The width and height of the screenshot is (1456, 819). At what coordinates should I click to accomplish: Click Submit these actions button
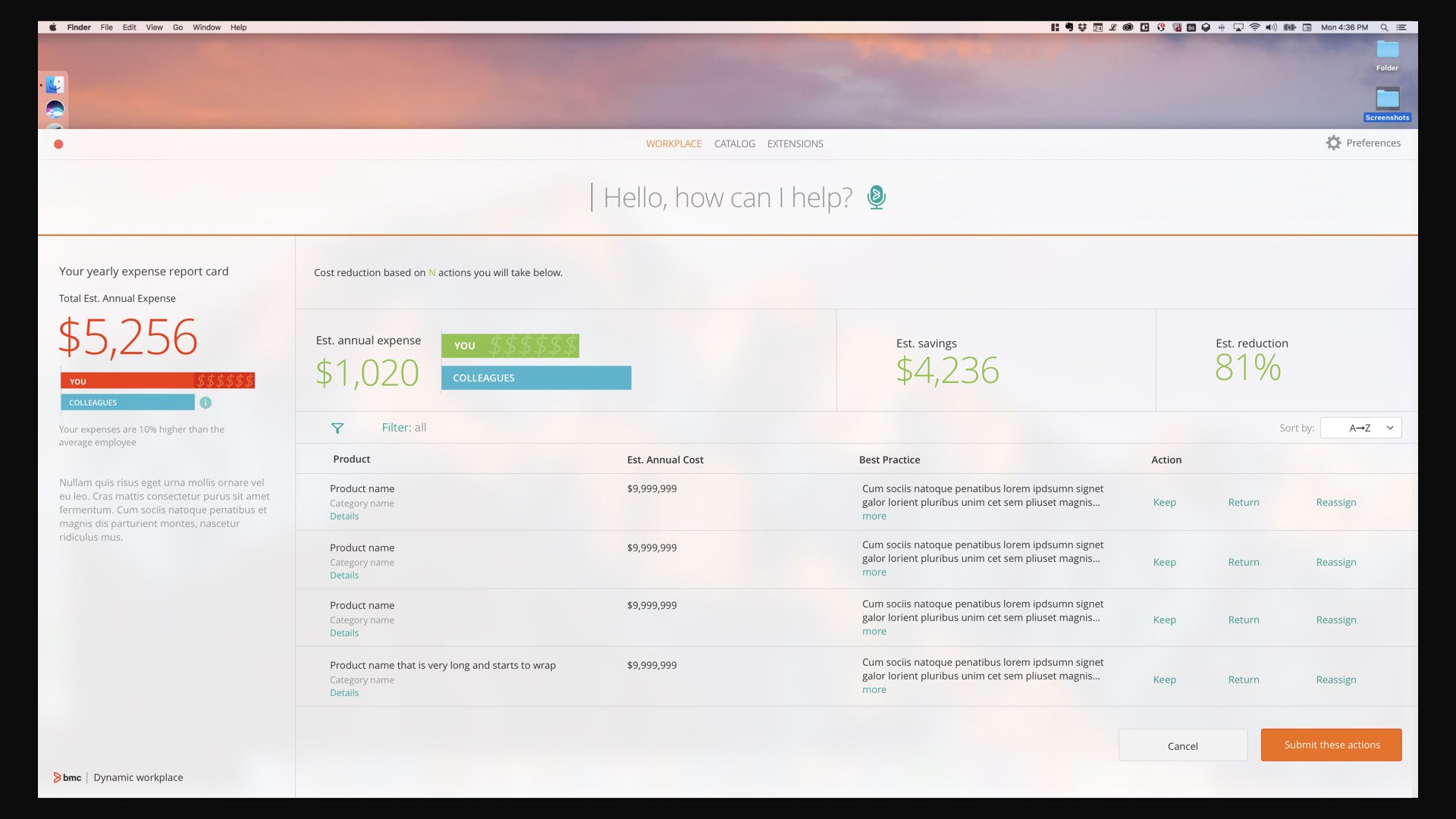[x=1331, y=745]
